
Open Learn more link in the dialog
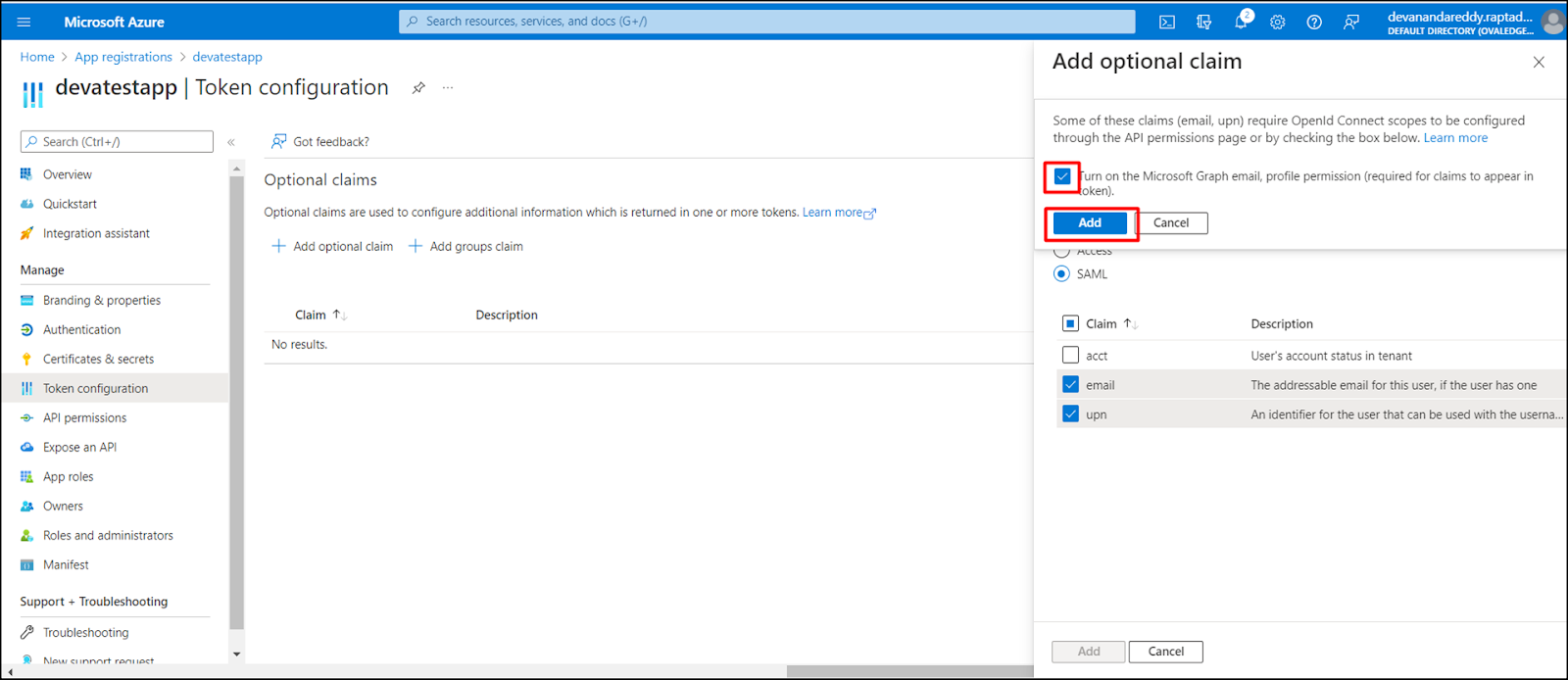point(1455,138)
